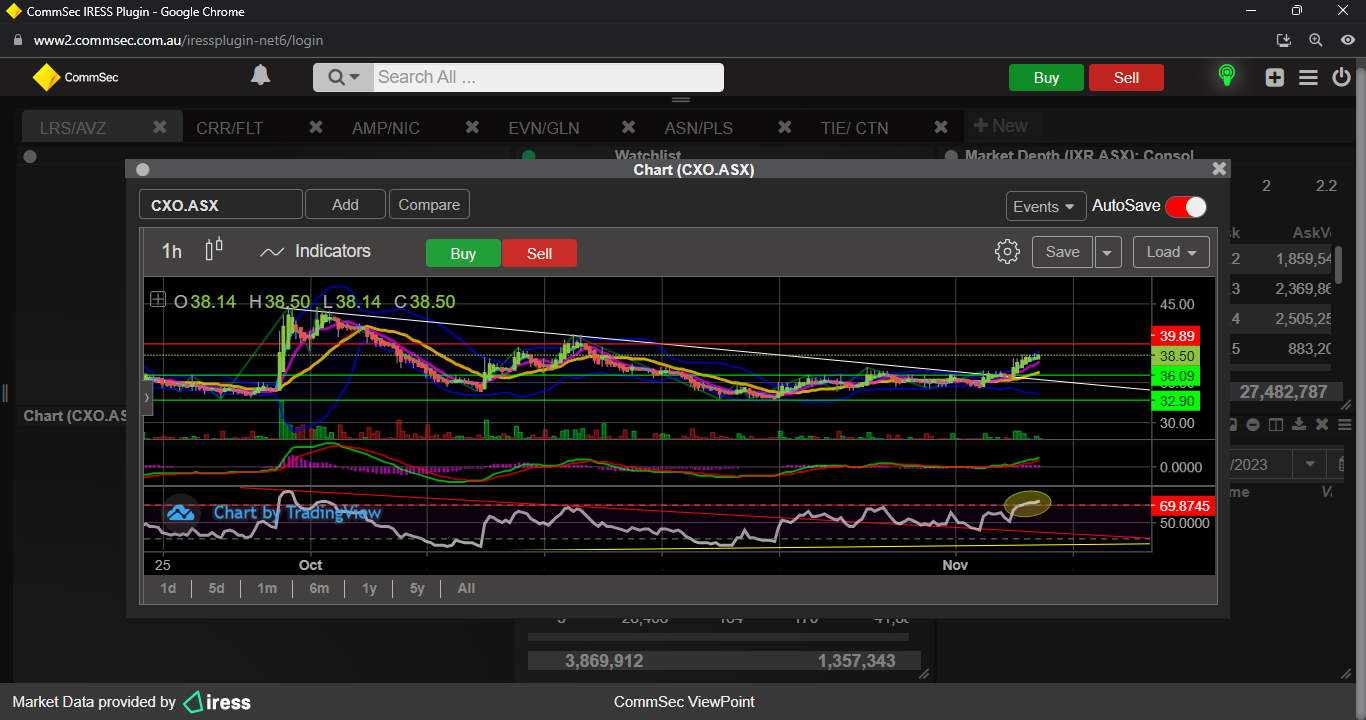This screenshot has height=720, width=1366.
Task: Open the Load dropdown
Action: [x=1171, y=252]
